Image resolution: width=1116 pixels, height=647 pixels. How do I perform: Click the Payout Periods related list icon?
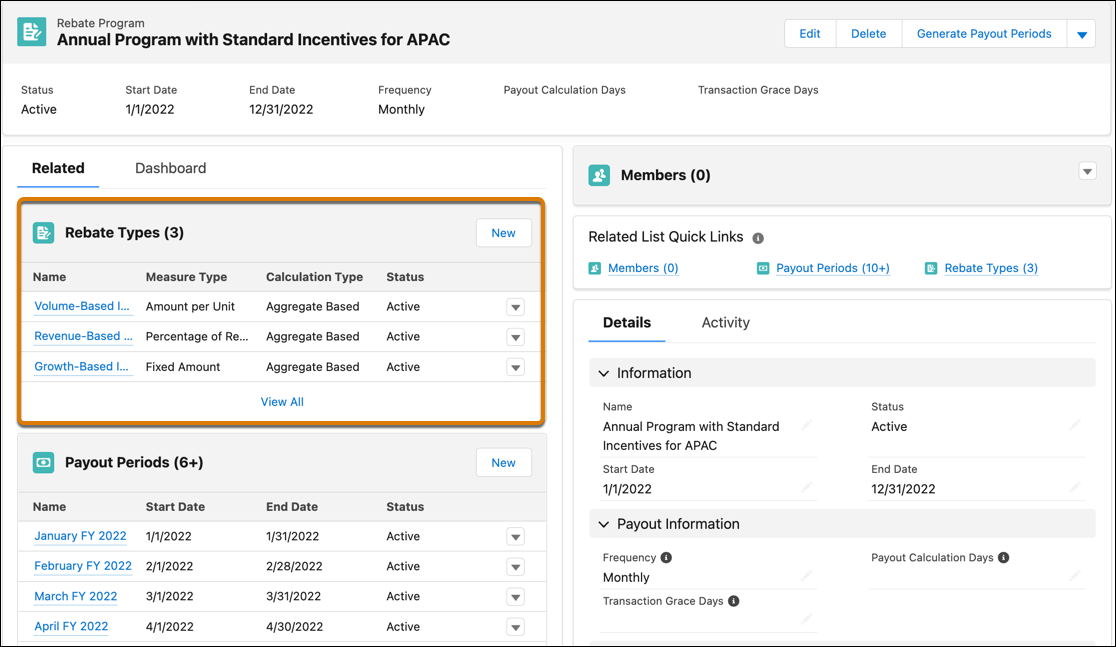click(x=43, y=462)
